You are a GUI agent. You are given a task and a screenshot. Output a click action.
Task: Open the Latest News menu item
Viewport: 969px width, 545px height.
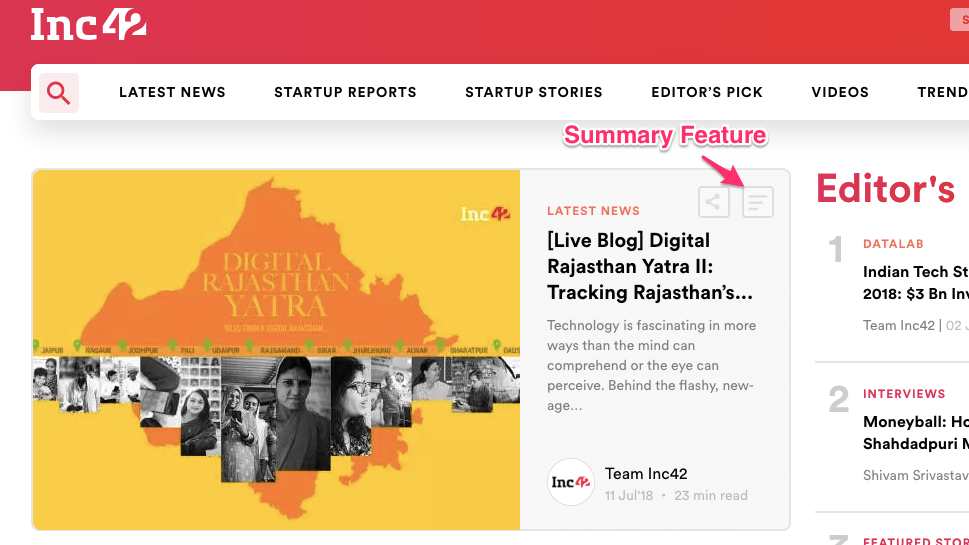coord(172,92)
